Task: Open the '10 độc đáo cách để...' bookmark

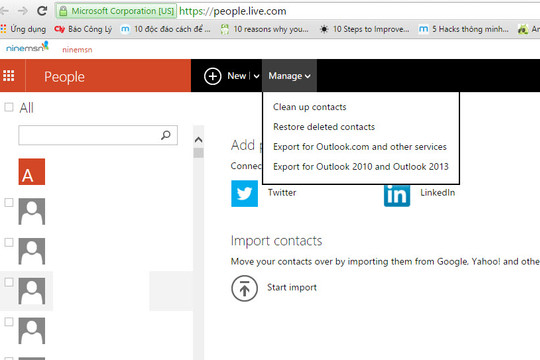Action: pos(165,29)
